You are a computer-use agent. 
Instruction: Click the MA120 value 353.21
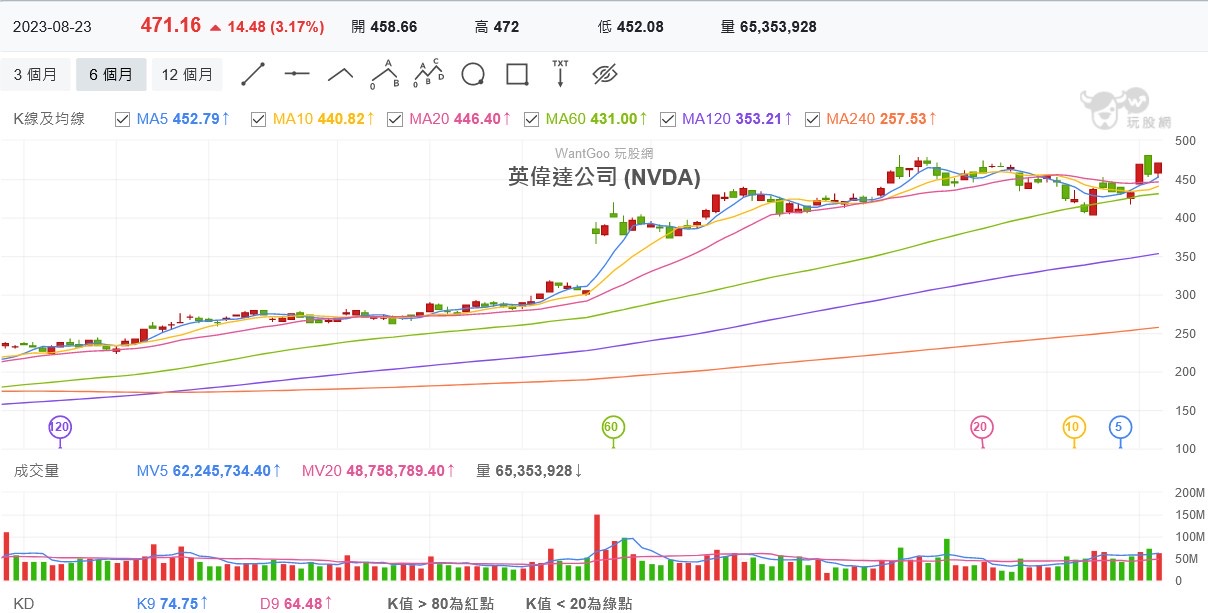click(x=758, y=119)
